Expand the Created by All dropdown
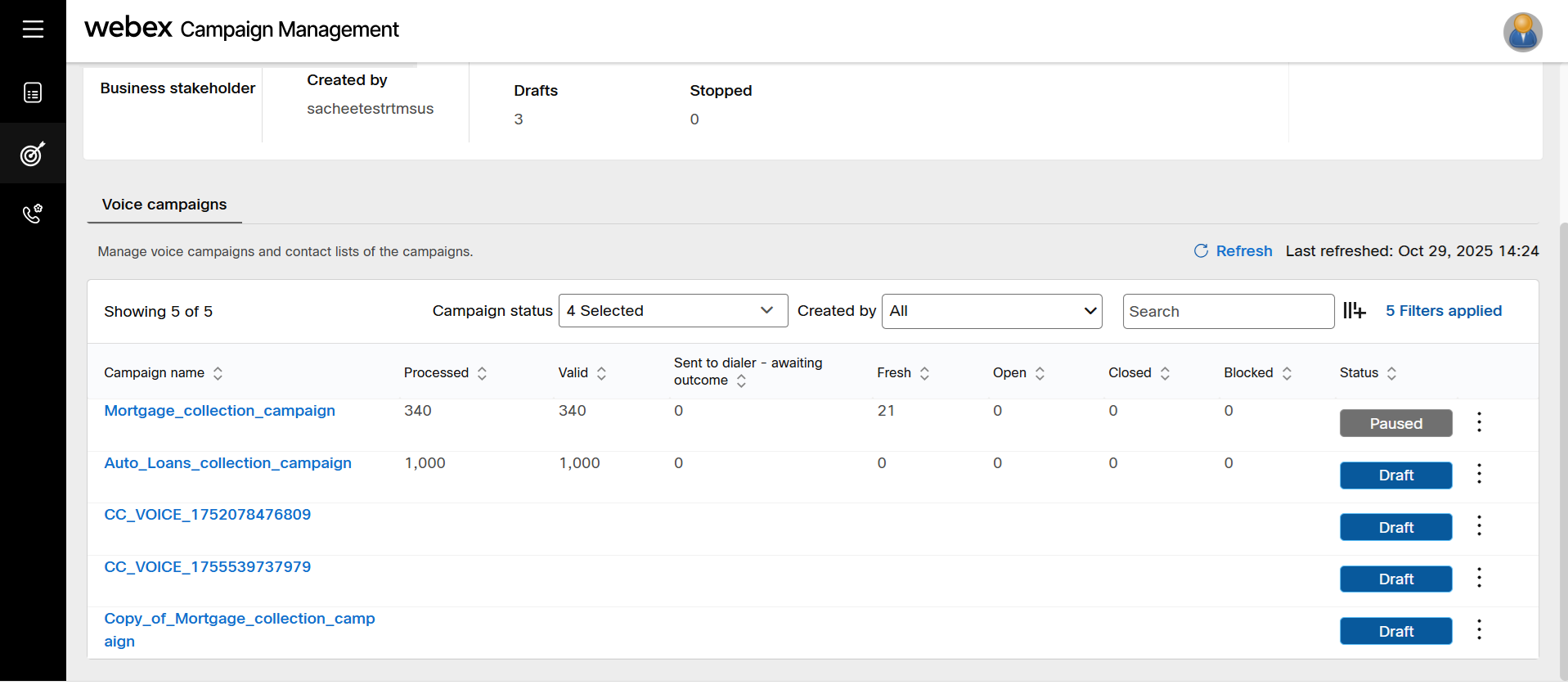The height and width of the screenshot is (694, 1568). click(x=992, y=311)
